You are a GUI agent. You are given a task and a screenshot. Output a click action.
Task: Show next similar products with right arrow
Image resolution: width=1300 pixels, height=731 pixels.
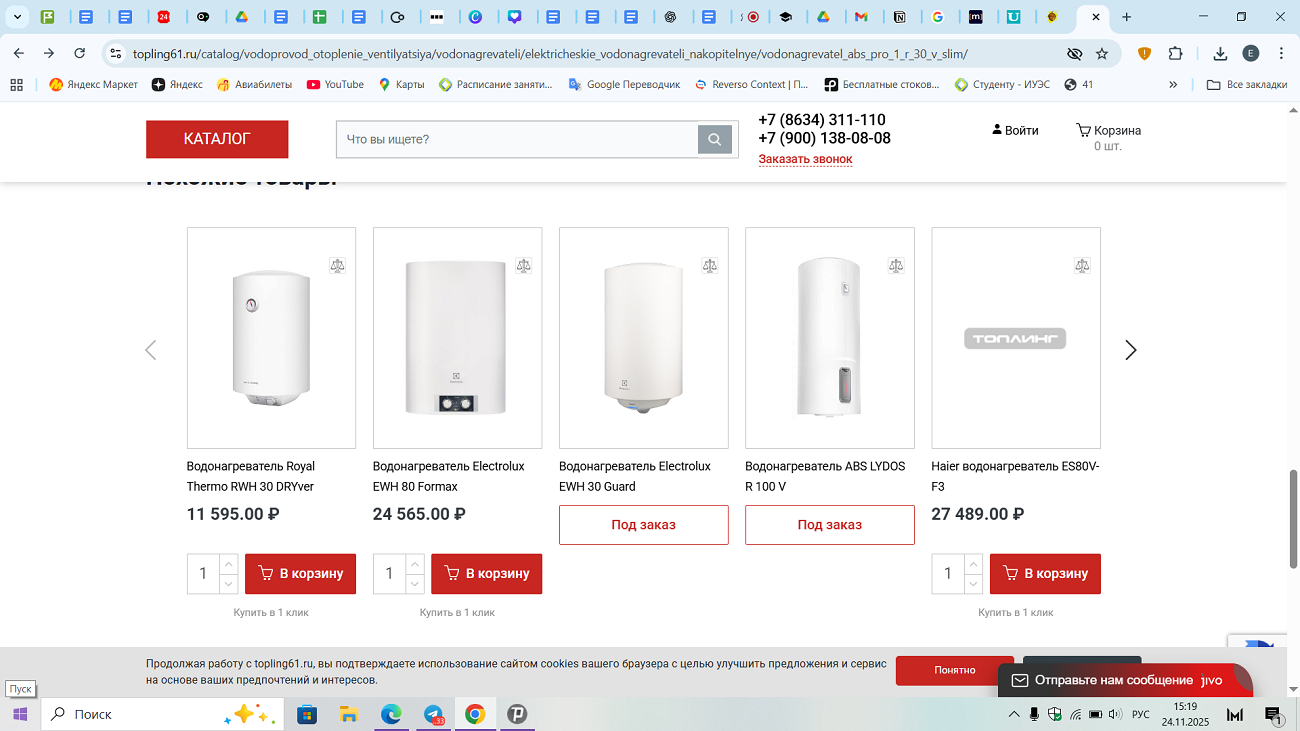pyautogui.click(x=1130, y=350)
